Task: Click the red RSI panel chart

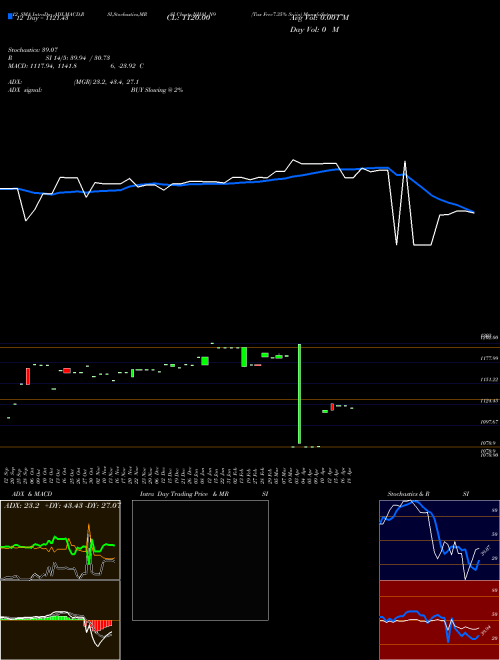Action: click(x=439, y=620)
